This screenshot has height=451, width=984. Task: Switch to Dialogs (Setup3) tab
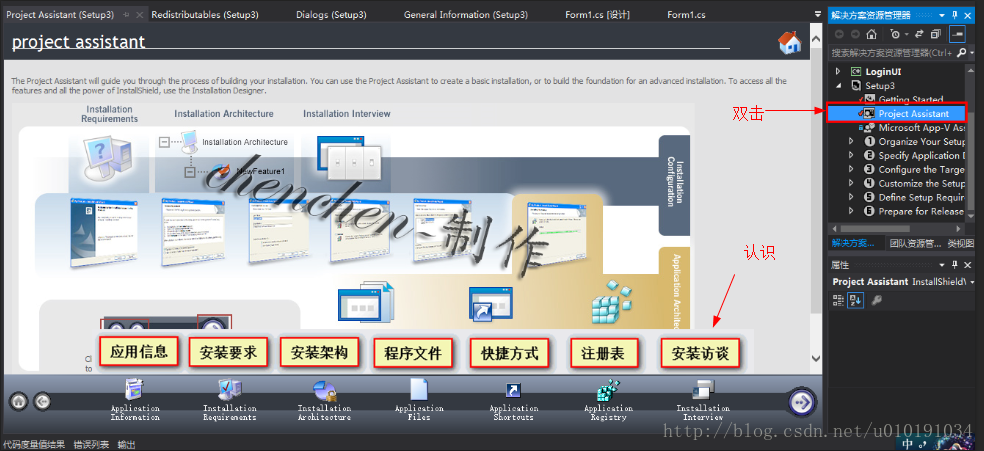331,14
